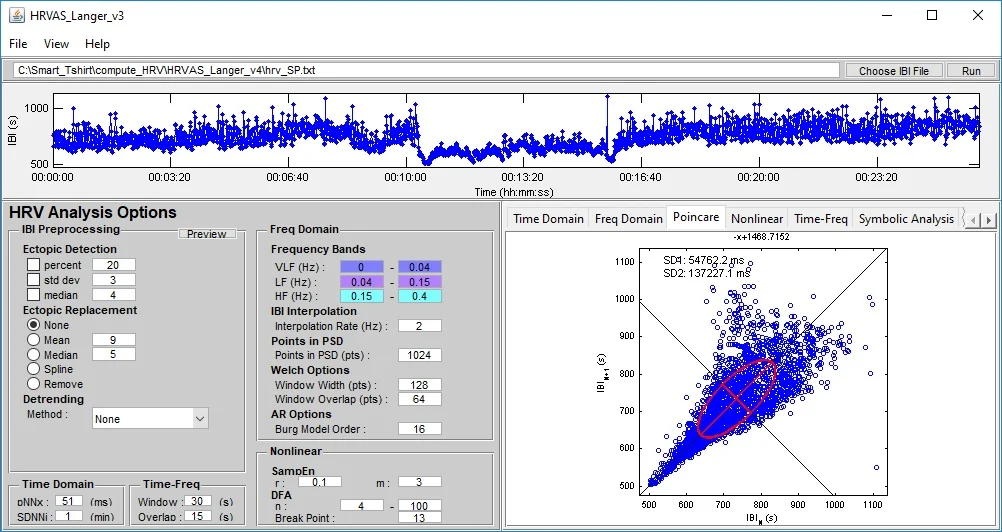Click the HF lower bound 0.15 field
This screenshot has height=532, width=1002.
pyautogui.click(x=361, y=296)
